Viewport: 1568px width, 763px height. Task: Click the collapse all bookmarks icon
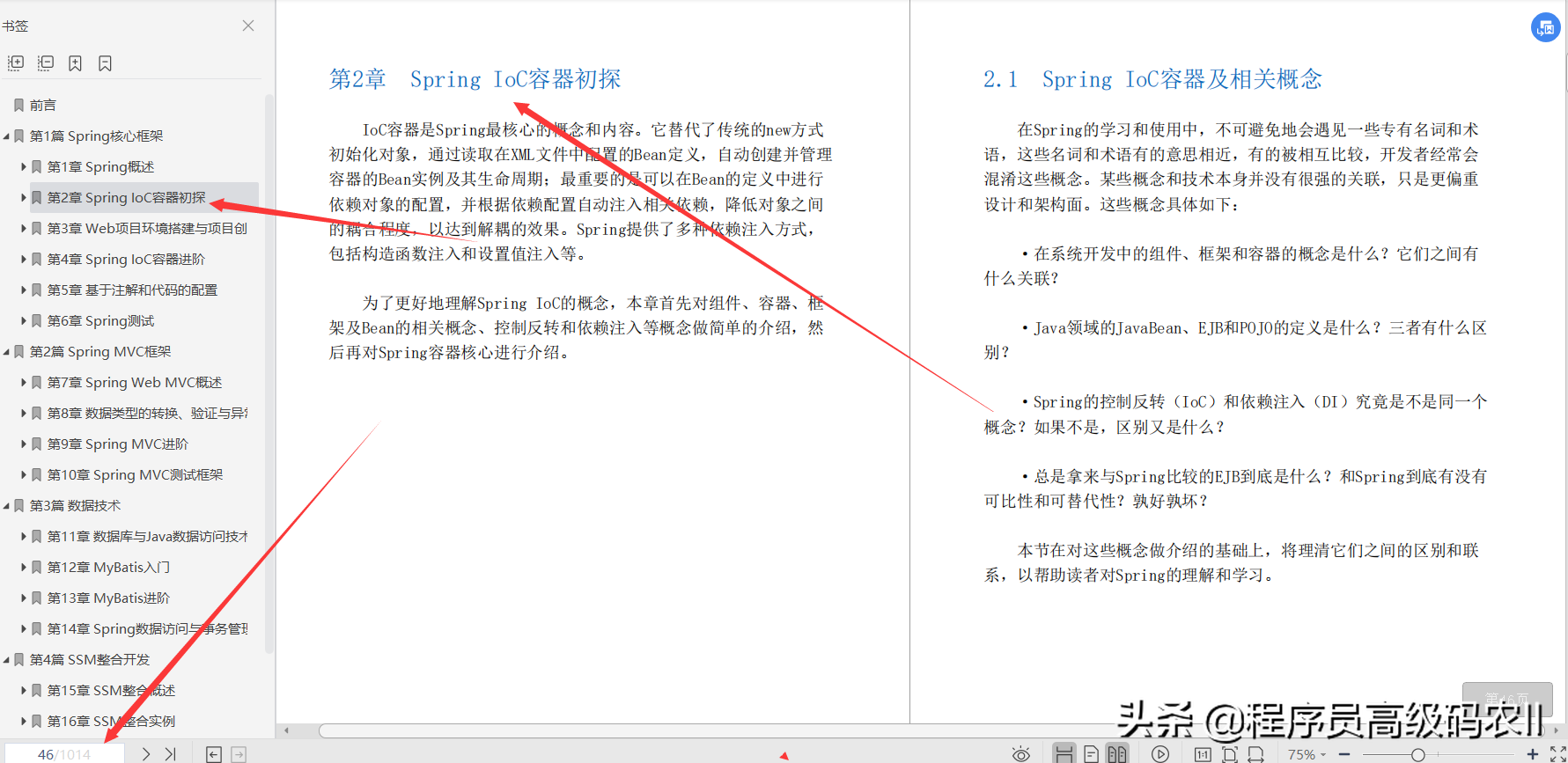[x=46, y=63]
